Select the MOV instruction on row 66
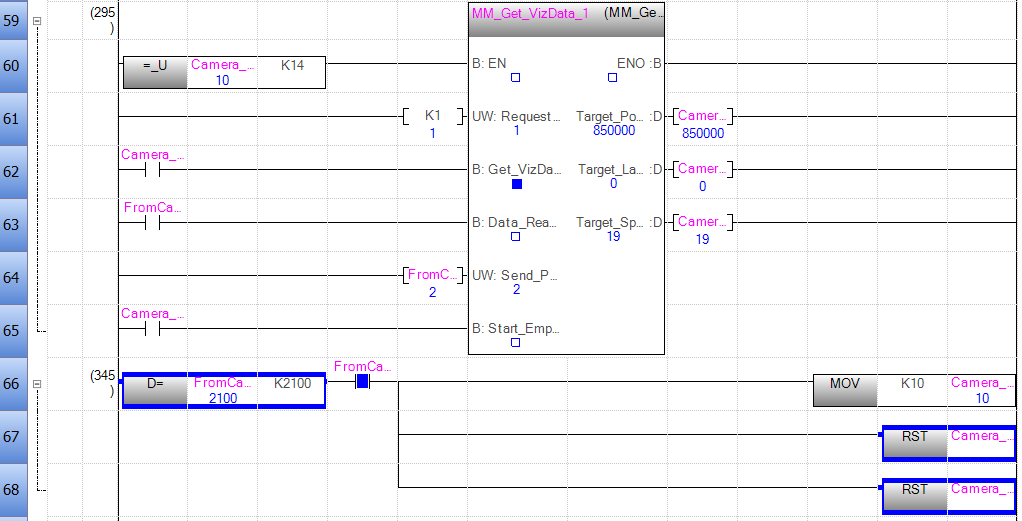Viewport: 1022px width, 521px height. coord(845,390)
